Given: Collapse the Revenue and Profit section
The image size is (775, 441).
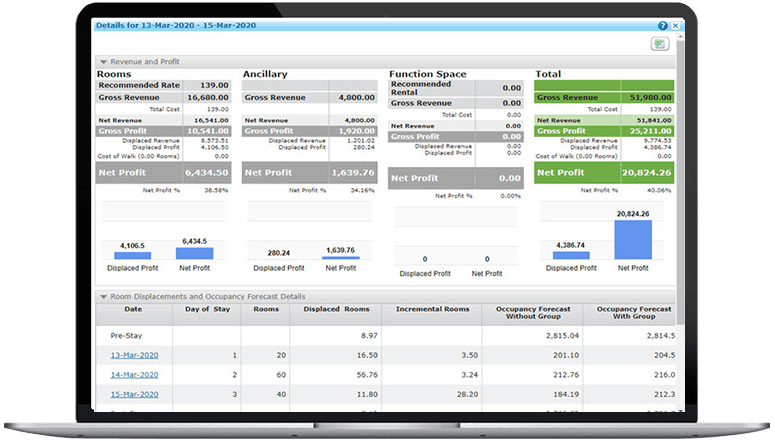Looking at the screenshot, I should (103, 61).
